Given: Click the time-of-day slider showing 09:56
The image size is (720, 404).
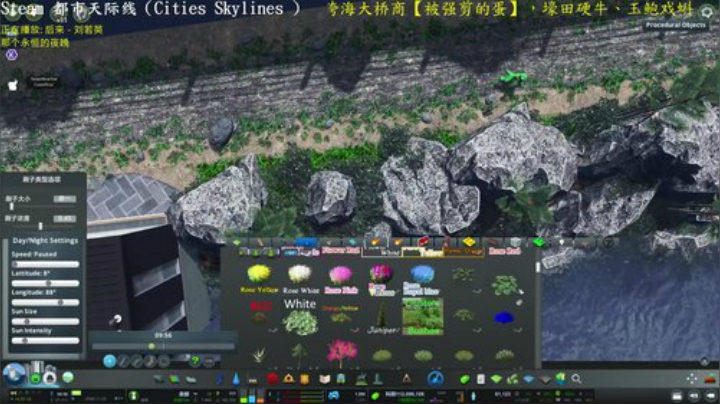Looking at the screenshot, I should click(163, 346).
